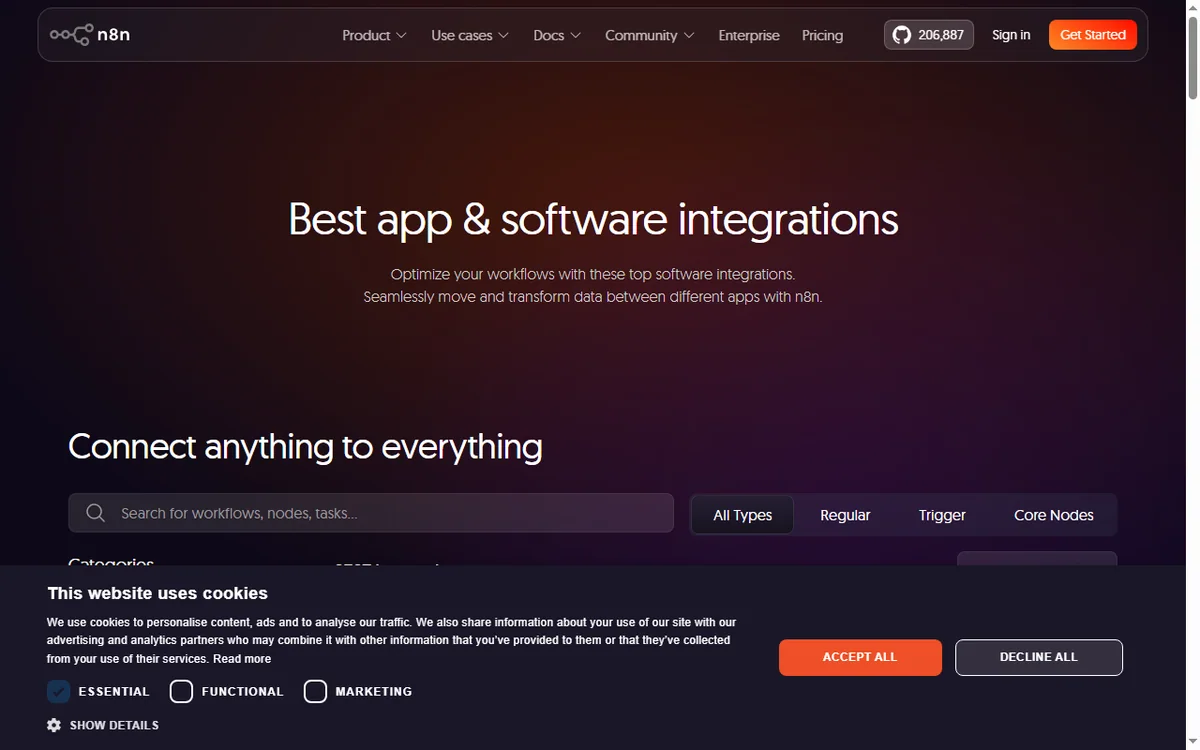
Task: Toggle the Essential cookies checkbox
Action: 58,691
